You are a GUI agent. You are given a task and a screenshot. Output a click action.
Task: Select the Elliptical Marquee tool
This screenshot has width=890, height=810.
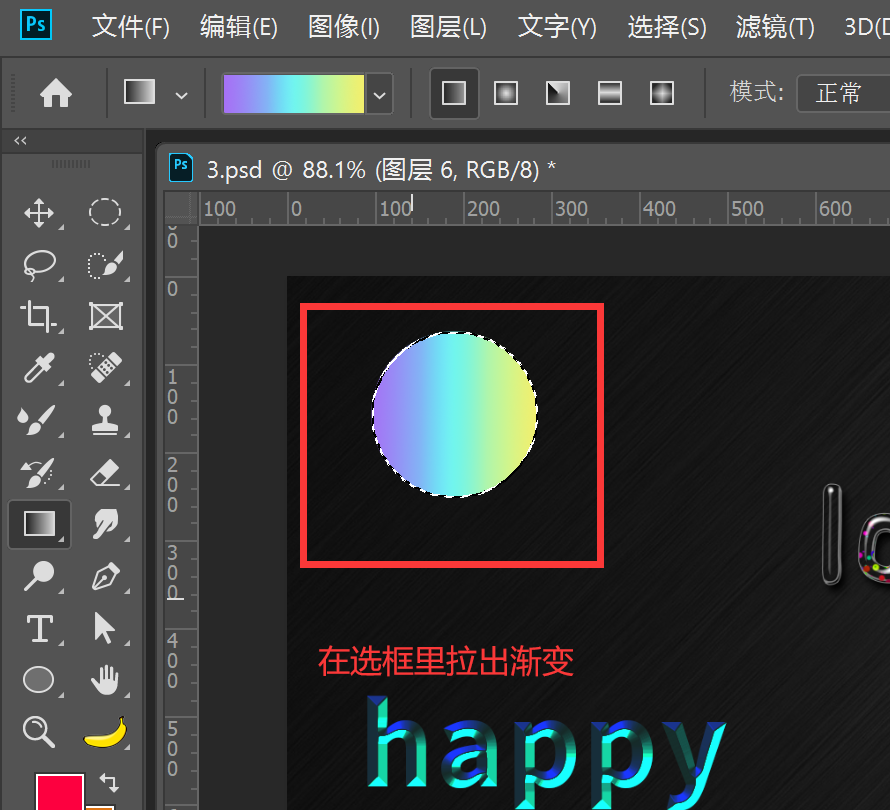click(x=105, y=213)
